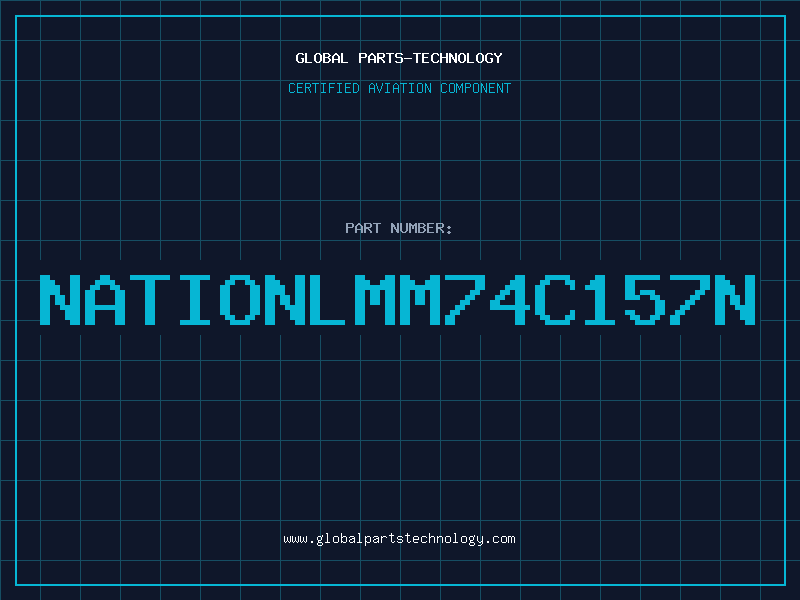This screenshot has height=600, width=800.
Task: Click the PART NUMBER: label
Action: 399,228
